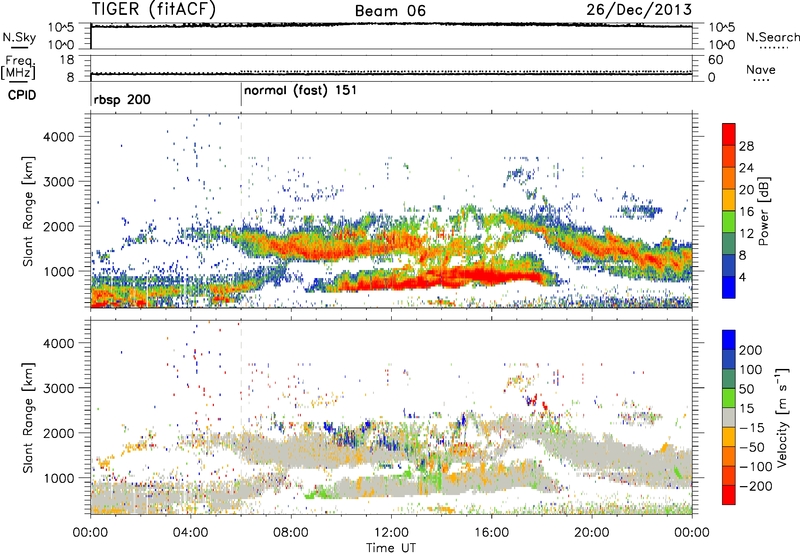Viewport: 800px width, 554px height.
Task: Click the 1000 tick on the power panel axis
Action: click(58, 271)
